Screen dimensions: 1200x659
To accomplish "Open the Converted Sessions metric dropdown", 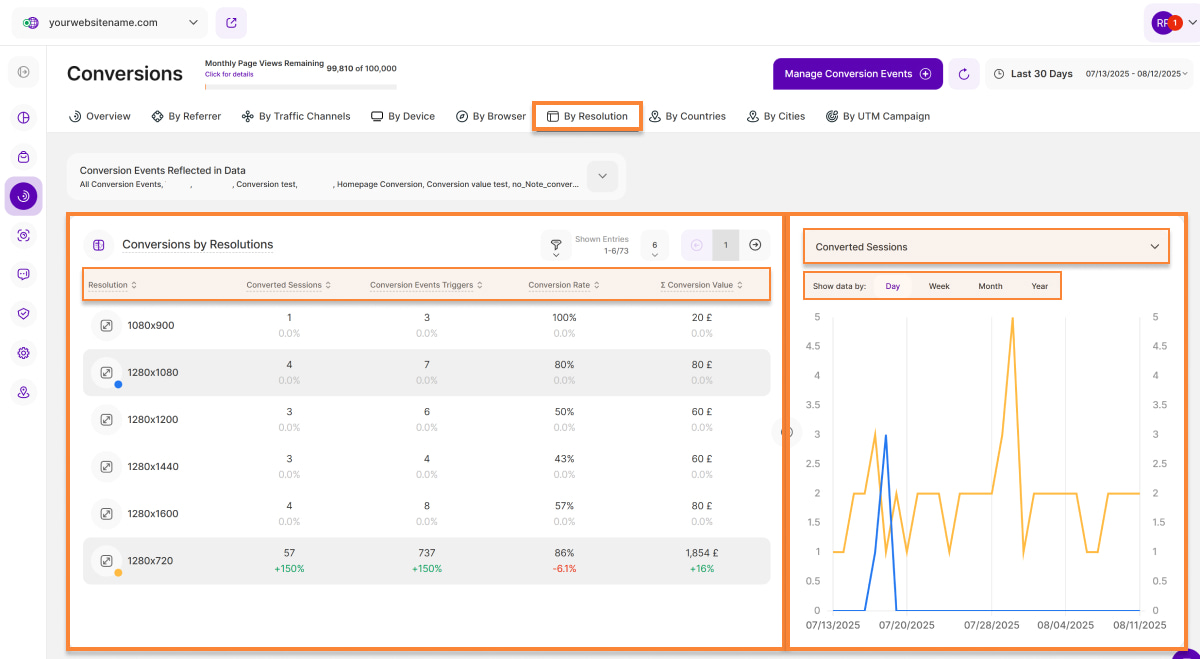I will (986, 247).
